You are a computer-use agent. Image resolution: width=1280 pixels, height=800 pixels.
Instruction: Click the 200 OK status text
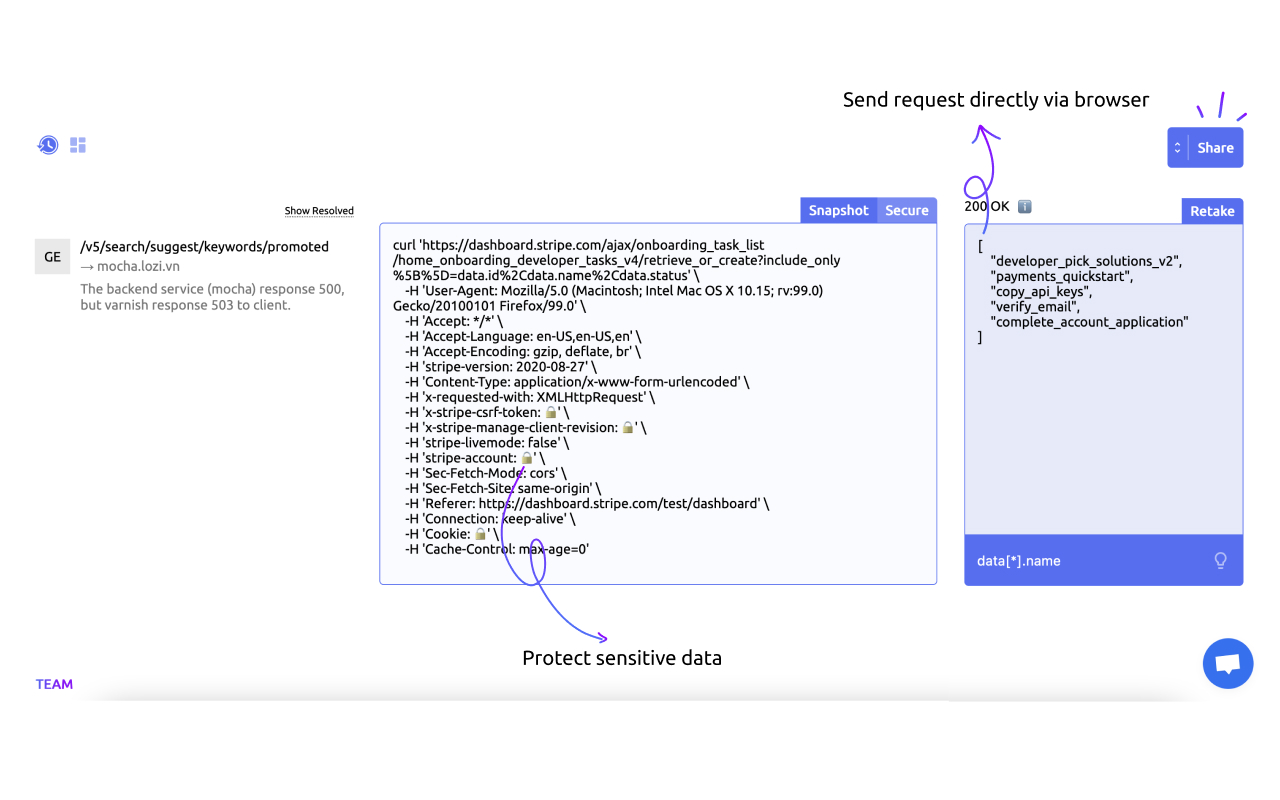pyautogui.click(x=987, y=206)
